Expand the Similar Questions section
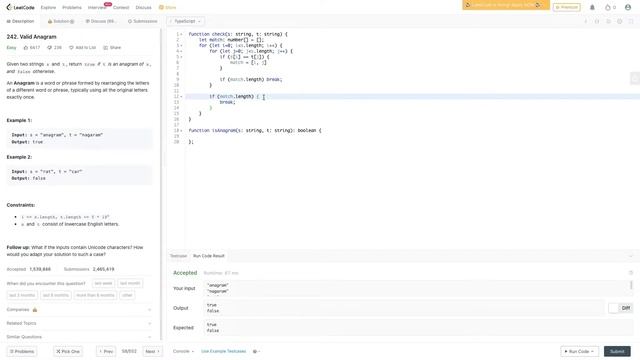640x360 pixels. coord(79,337)
